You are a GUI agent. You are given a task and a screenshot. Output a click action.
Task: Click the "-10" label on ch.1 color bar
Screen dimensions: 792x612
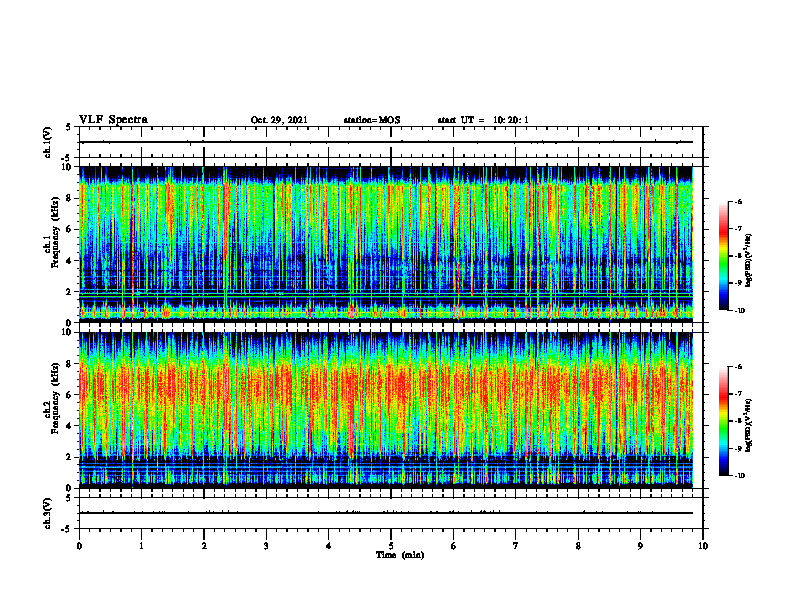click(x=740, y=311)
